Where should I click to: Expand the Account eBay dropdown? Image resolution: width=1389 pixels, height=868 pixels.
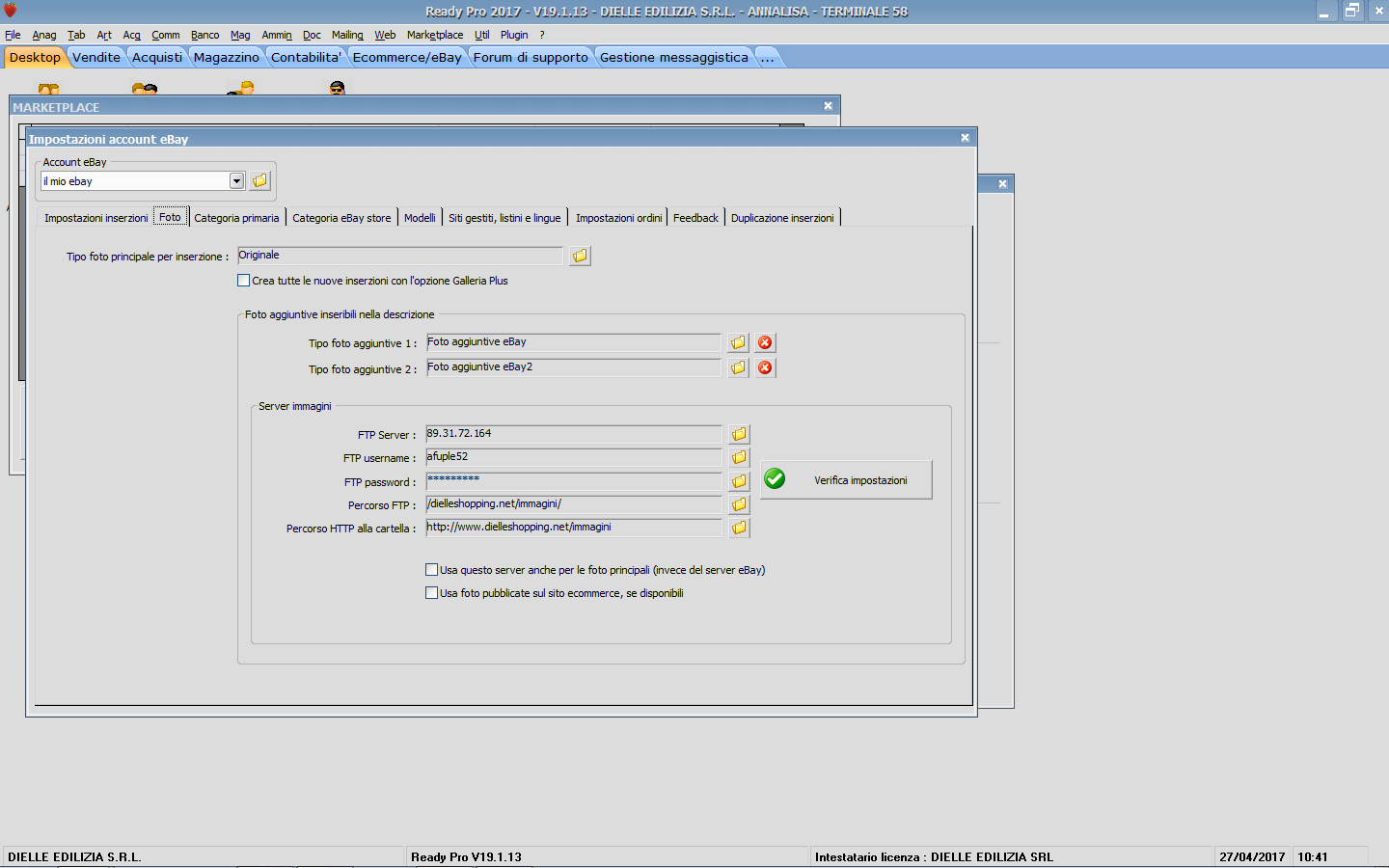pos(236,181)
